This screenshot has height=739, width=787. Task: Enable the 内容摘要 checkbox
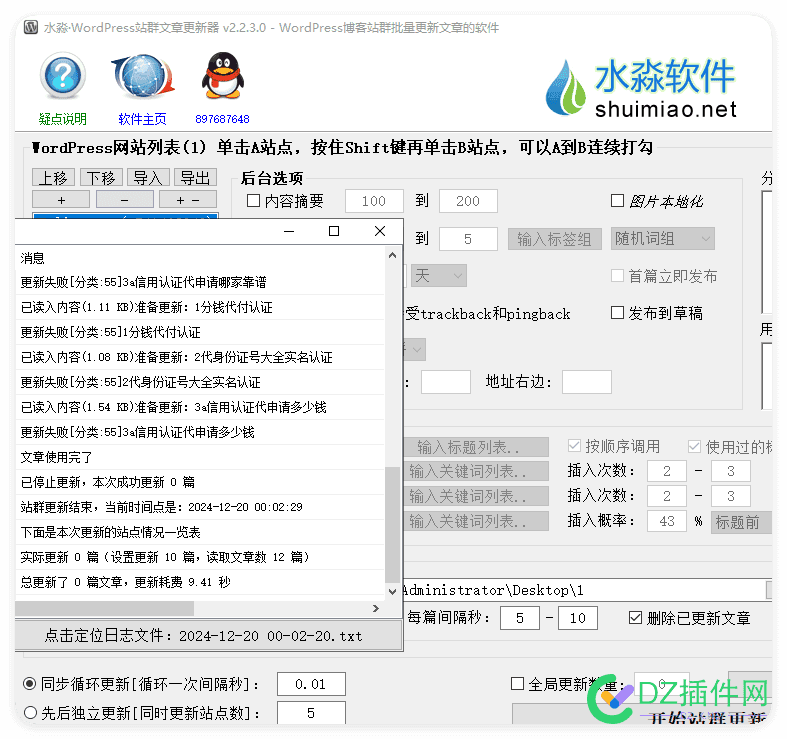pyautogui.click(x=253, y=201)
